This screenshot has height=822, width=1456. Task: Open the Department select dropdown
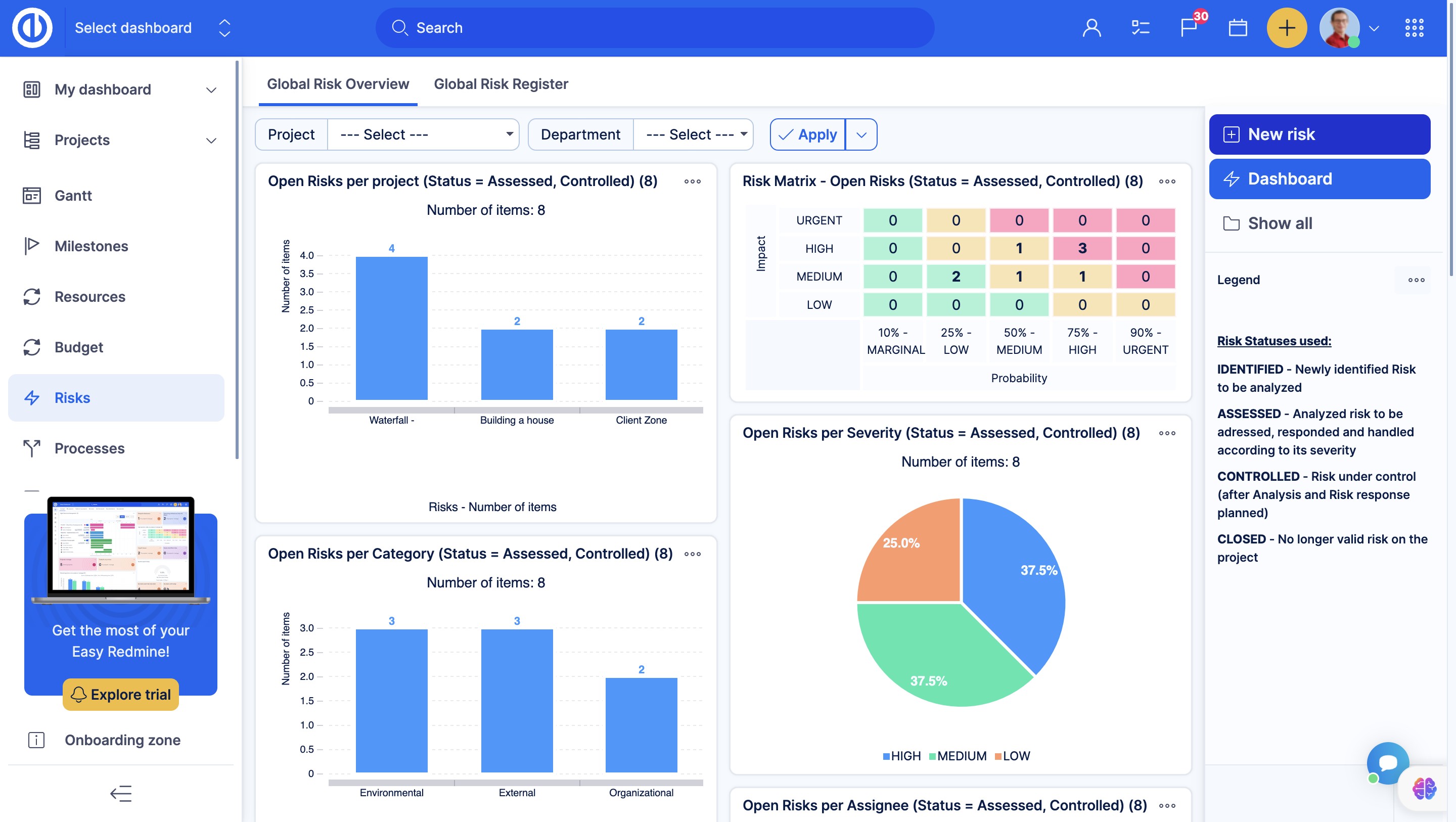tap(693, 134)
